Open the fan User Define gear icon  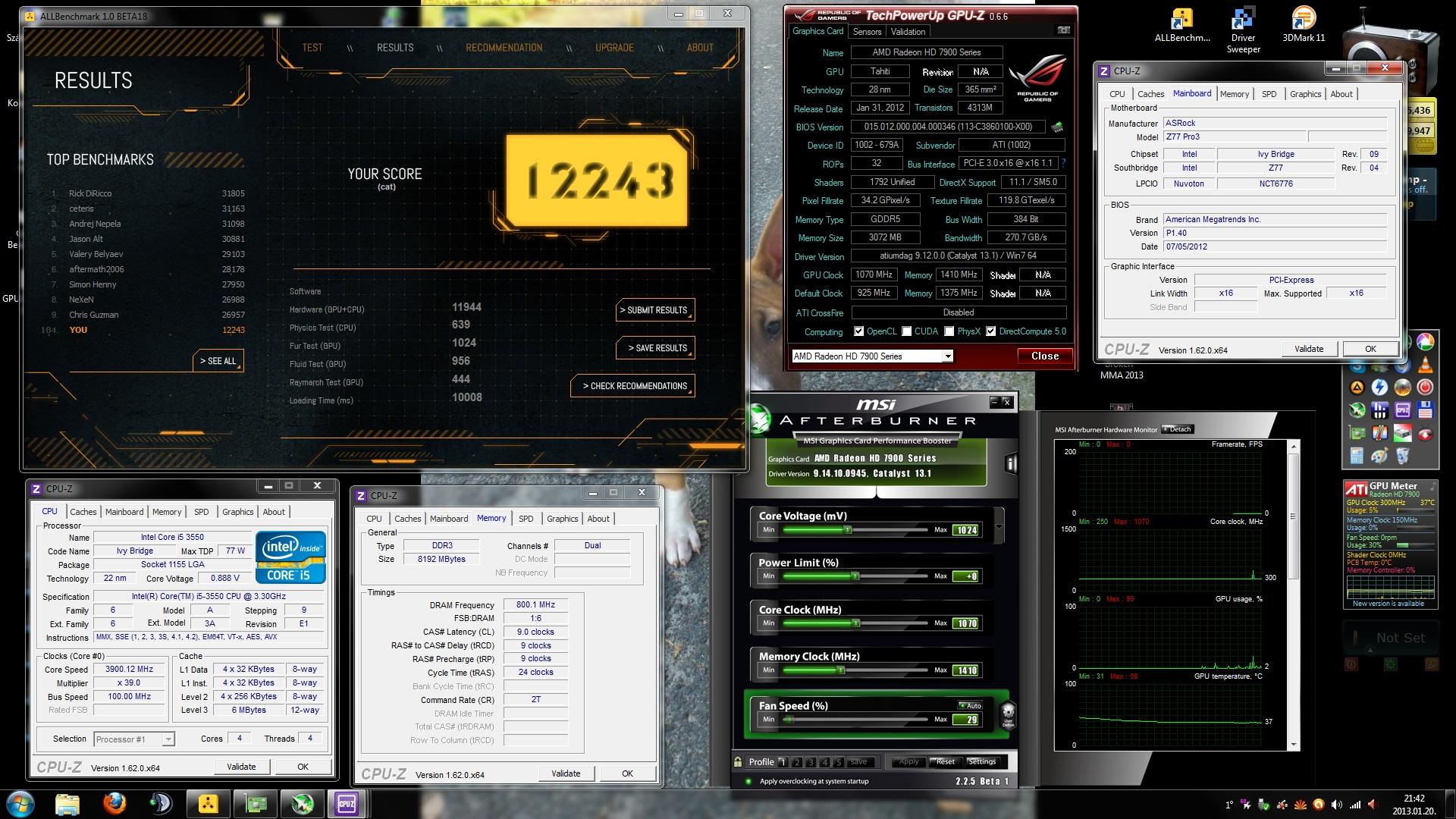coord(1008,714)
